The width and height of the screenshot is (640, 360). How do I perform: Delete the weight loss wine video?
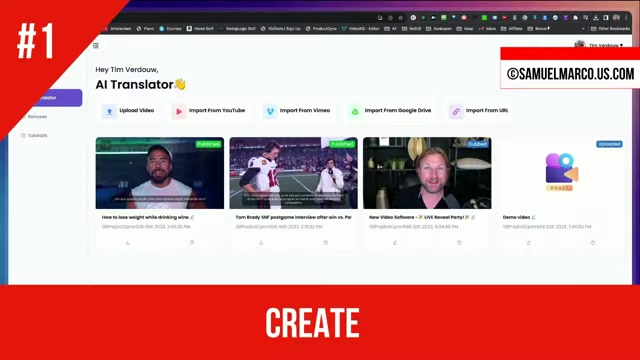click(x=192, y=243)
